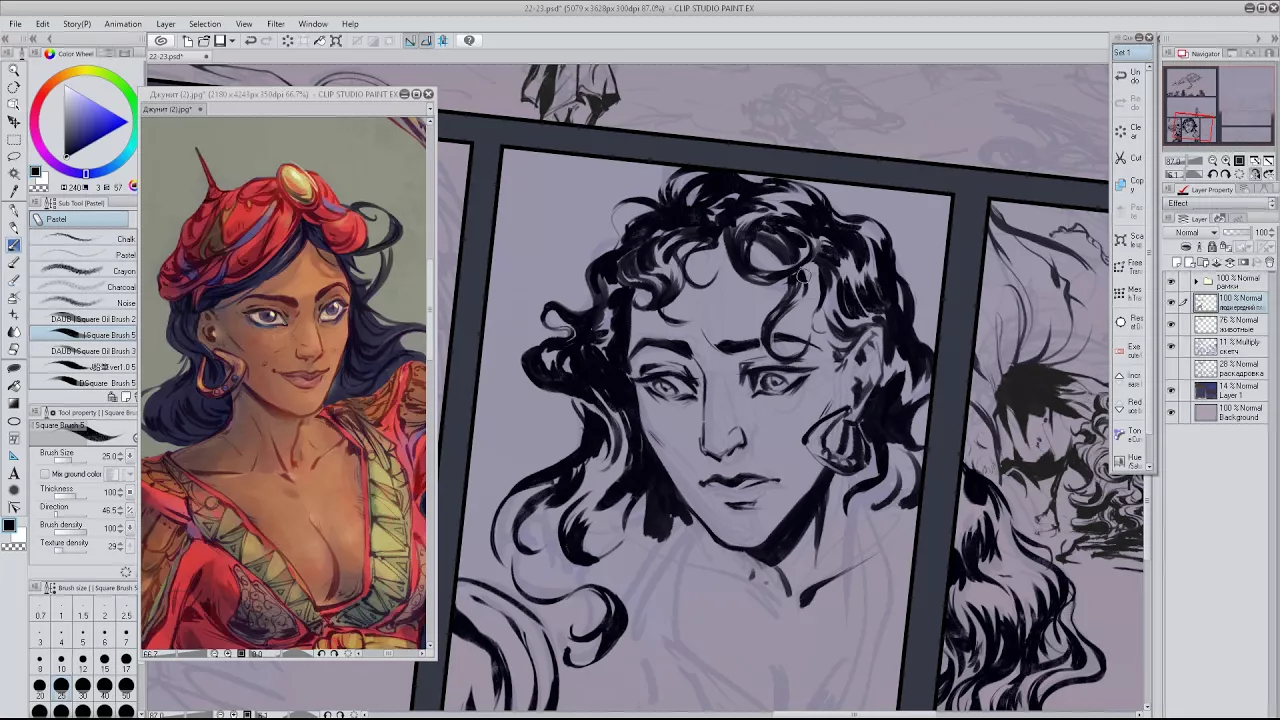Screen dimensions: 1280x720
Task: Expand the Save options dropdown arrow
Action: pos(232,41)
